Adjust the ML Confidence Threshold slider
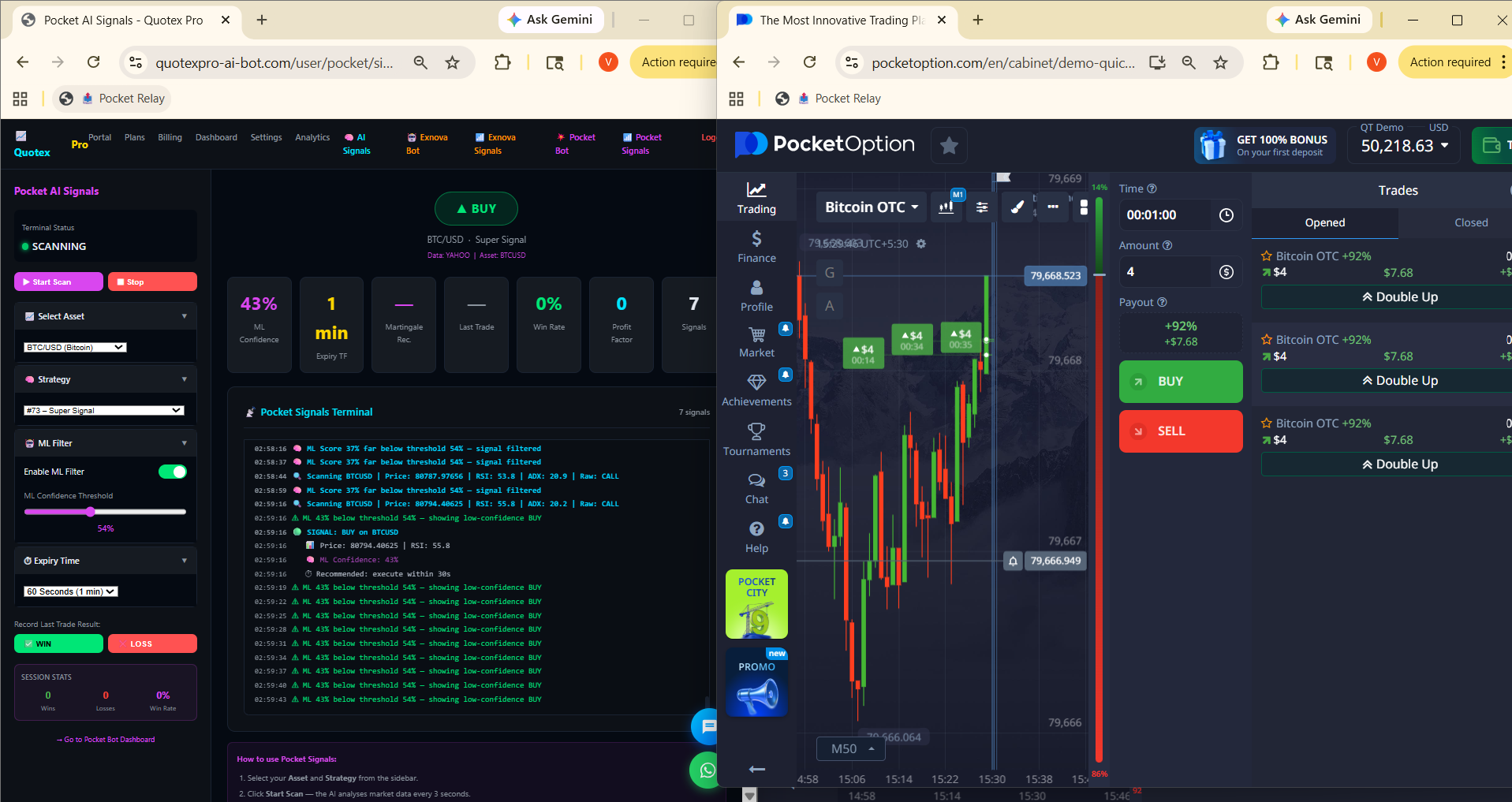1512x802 pixels. (106, 512)
